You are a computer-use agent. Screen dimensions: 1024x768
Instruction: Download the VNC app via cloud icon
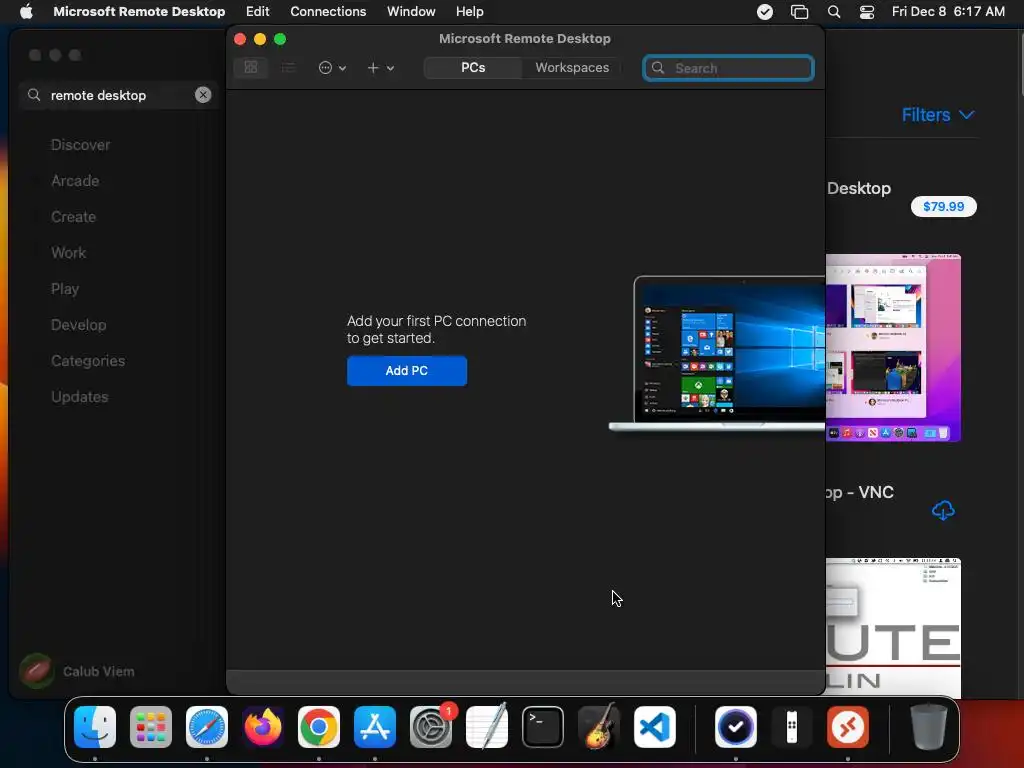[x=943, y=510]
